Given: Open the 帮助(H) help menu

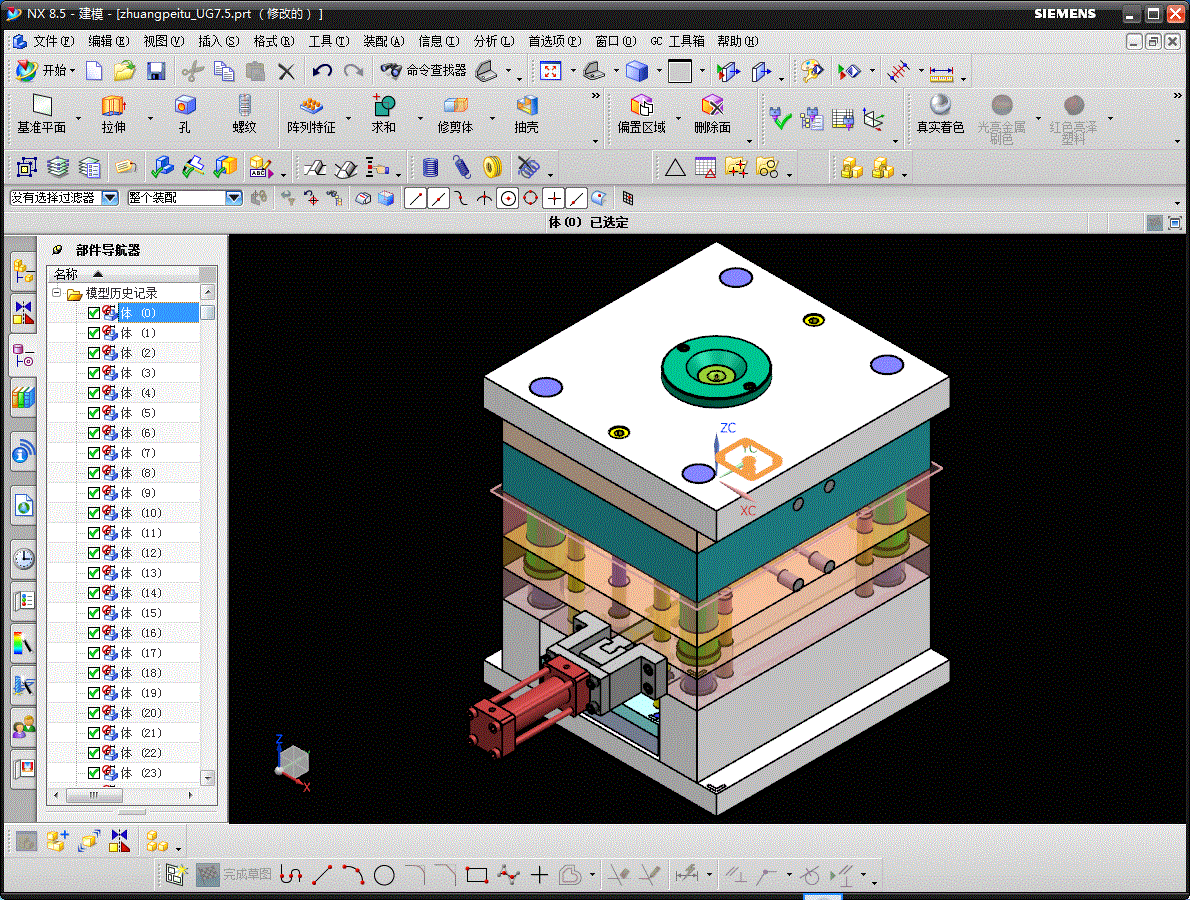Looking at the screenshot, I should (737, 41).
